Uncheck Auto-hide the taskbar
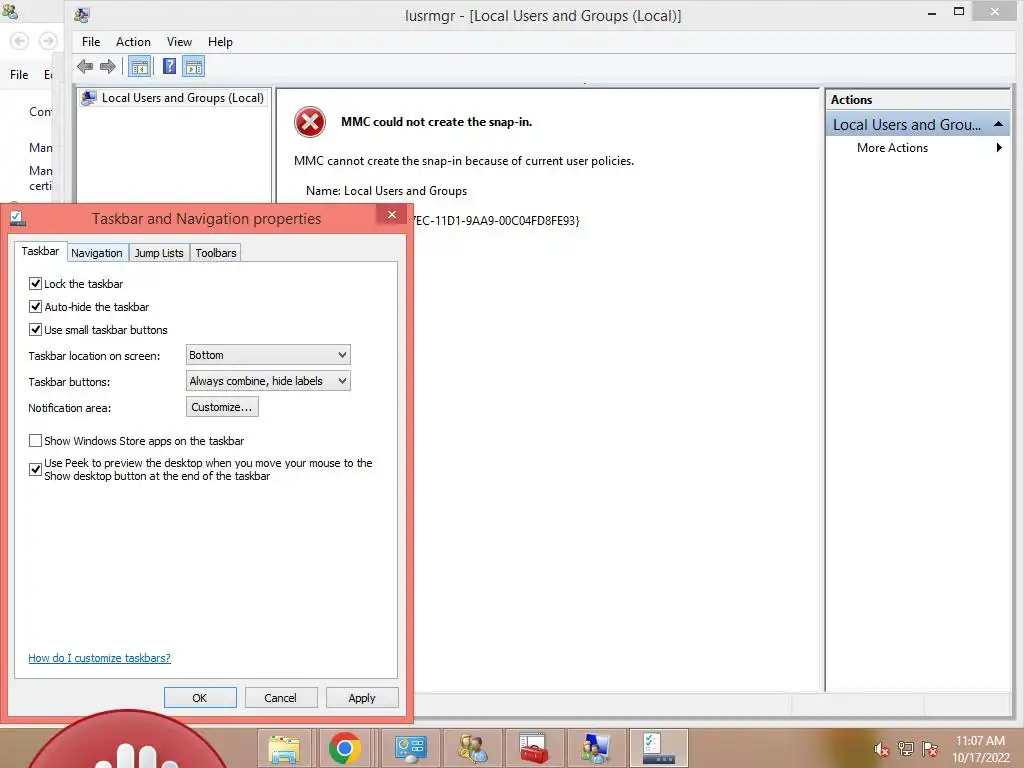The image size is (1024, 768). [x=35, y=306]
